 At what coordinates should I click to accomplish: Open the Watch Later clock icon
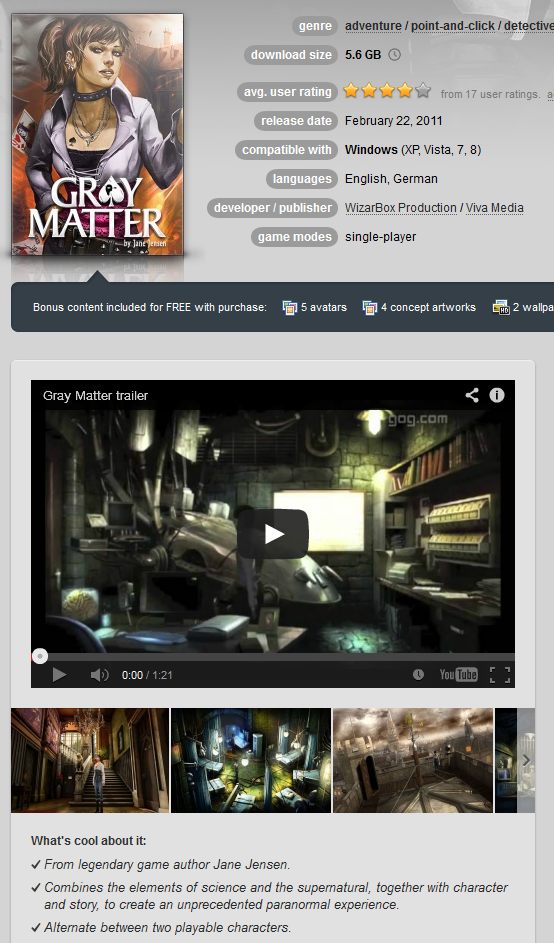tap(418, 675)
